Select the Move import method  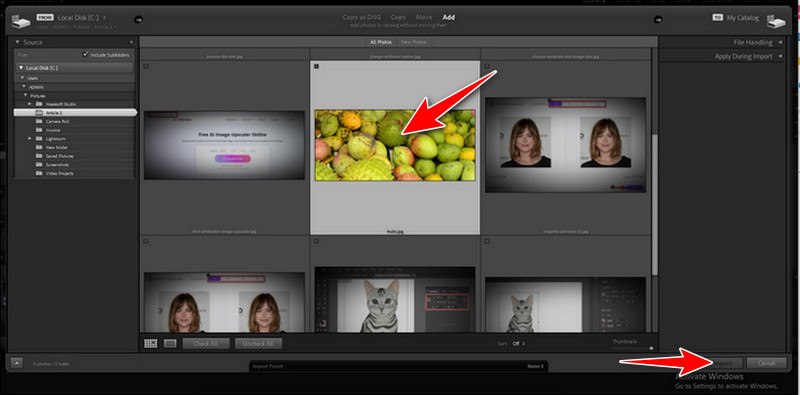pos(424,17)
